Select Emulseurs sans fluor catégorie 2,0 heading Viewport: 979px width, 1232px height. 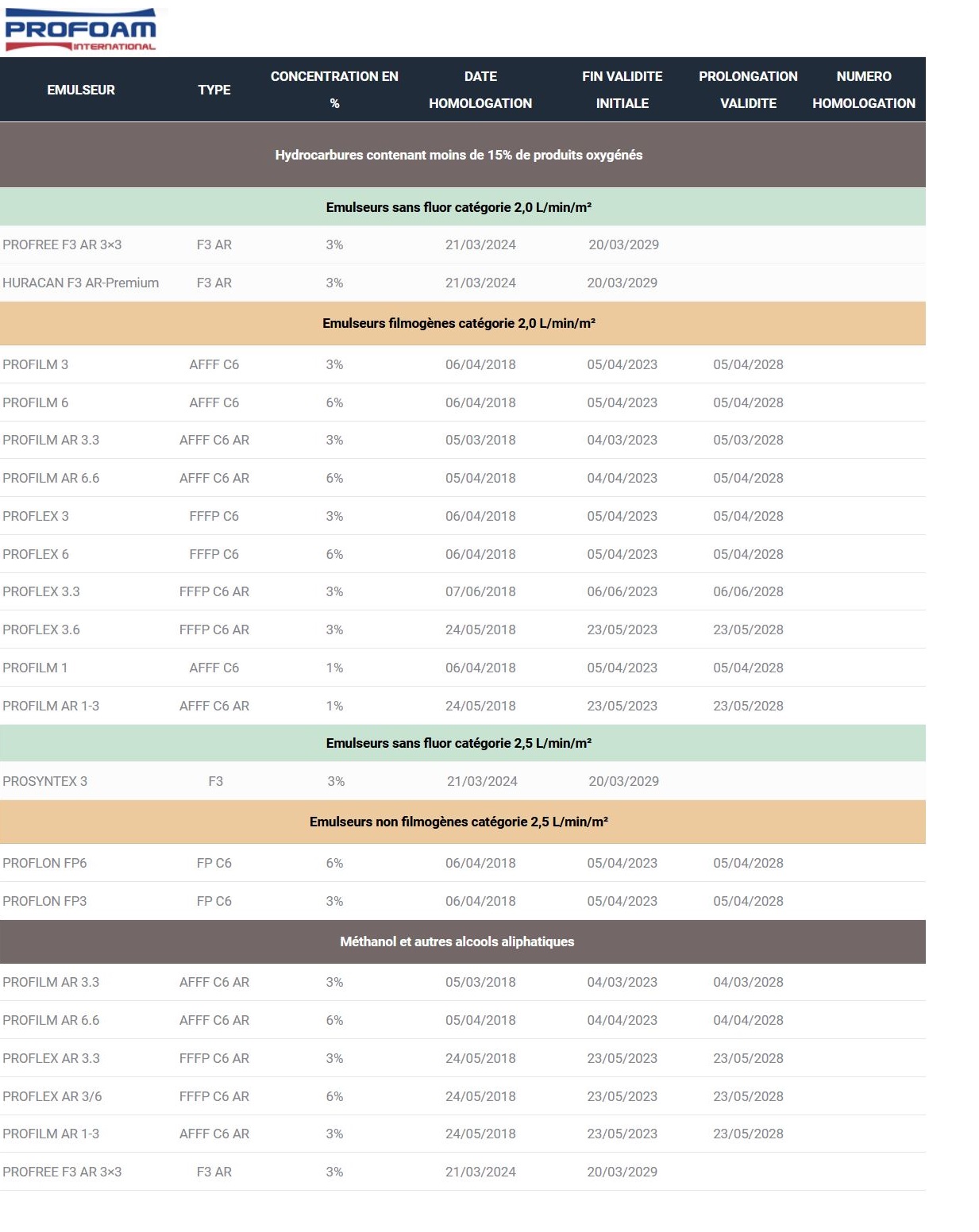pos(459,207)
